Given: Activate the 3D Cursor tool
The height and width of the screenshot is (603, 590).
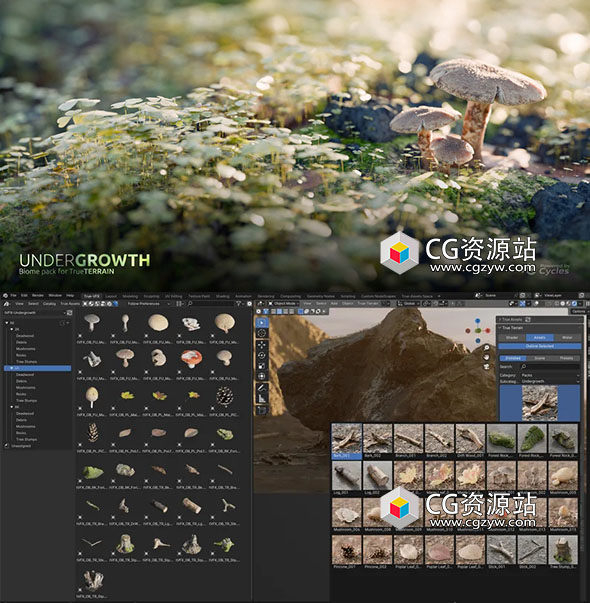Looking at the screenshot, I should point(262,333).
